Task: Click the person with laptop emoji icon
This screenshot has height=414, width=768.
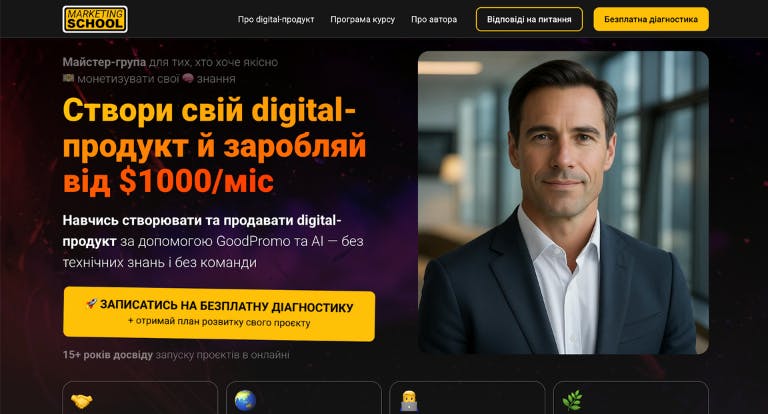Action: (x=408, y=401)
